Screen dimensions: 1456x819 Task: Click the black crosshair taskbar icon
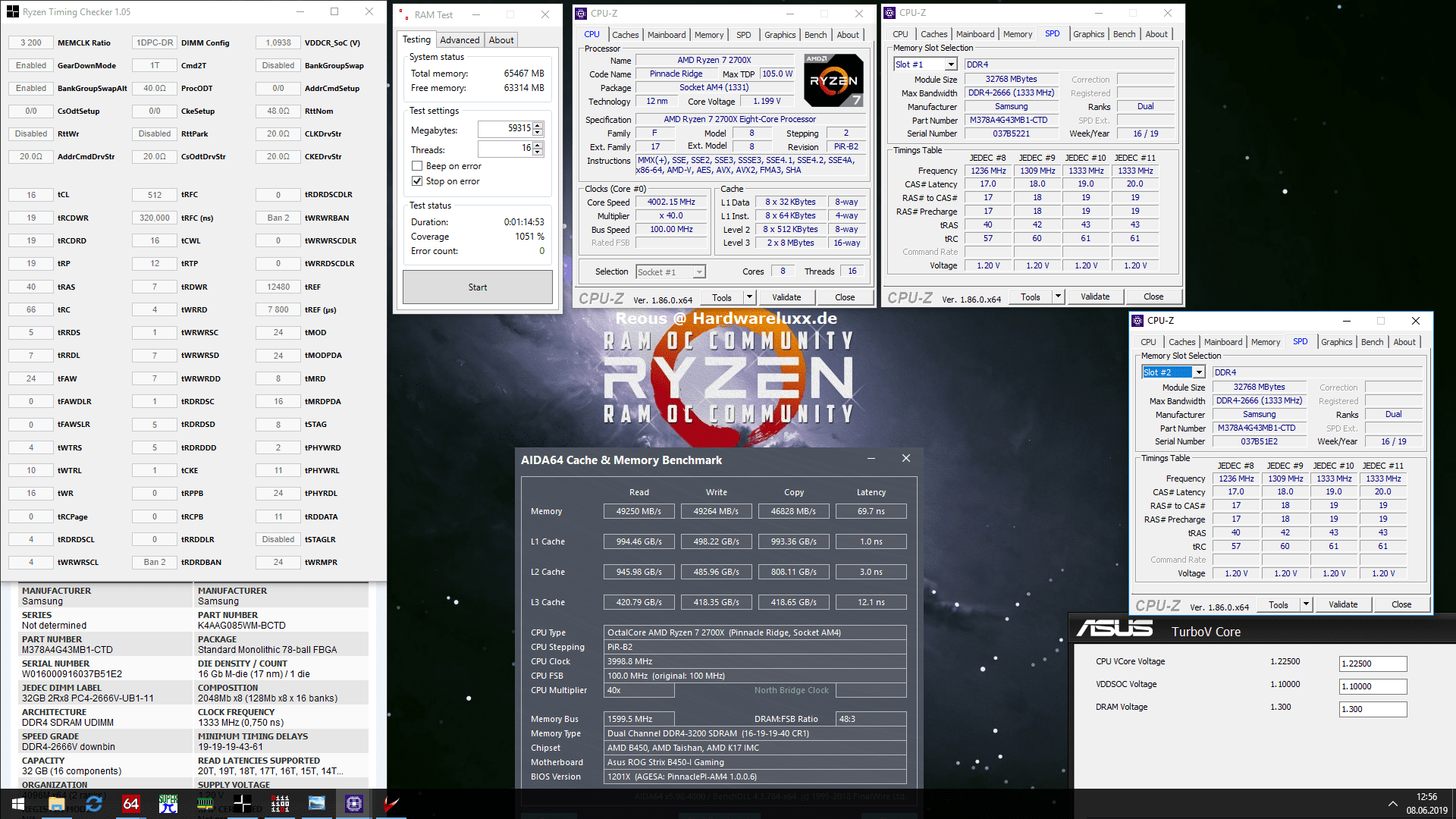[x=243, y=803]
